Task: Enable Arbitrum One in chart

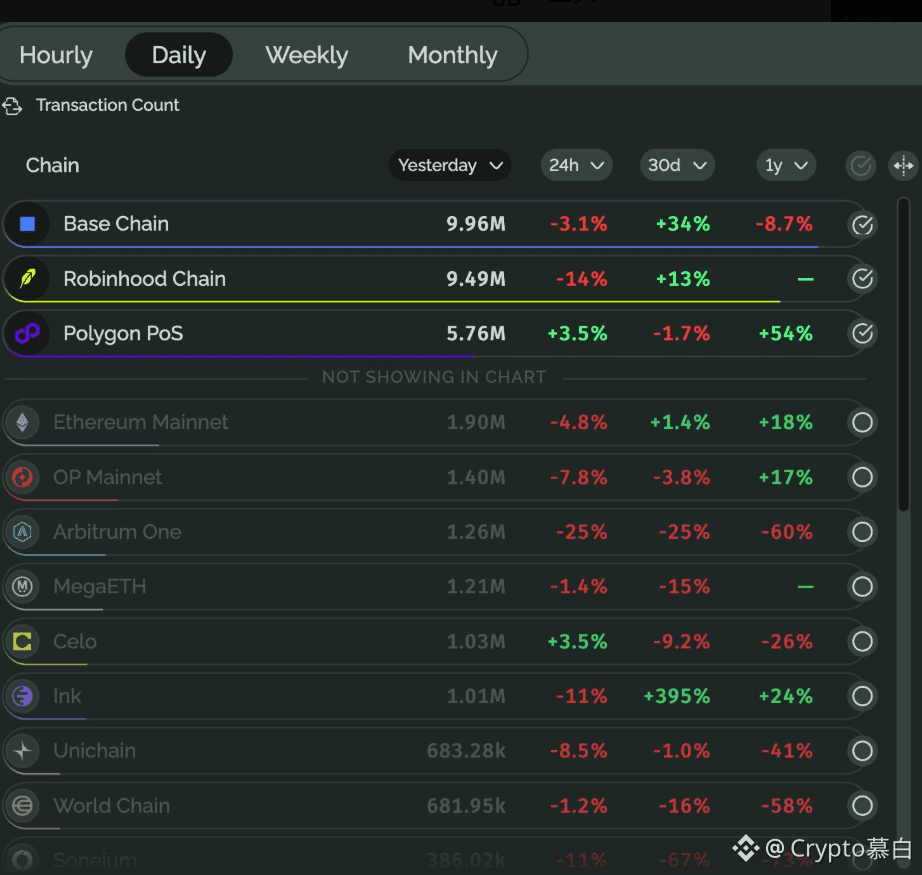Action: tap(862, 532)
